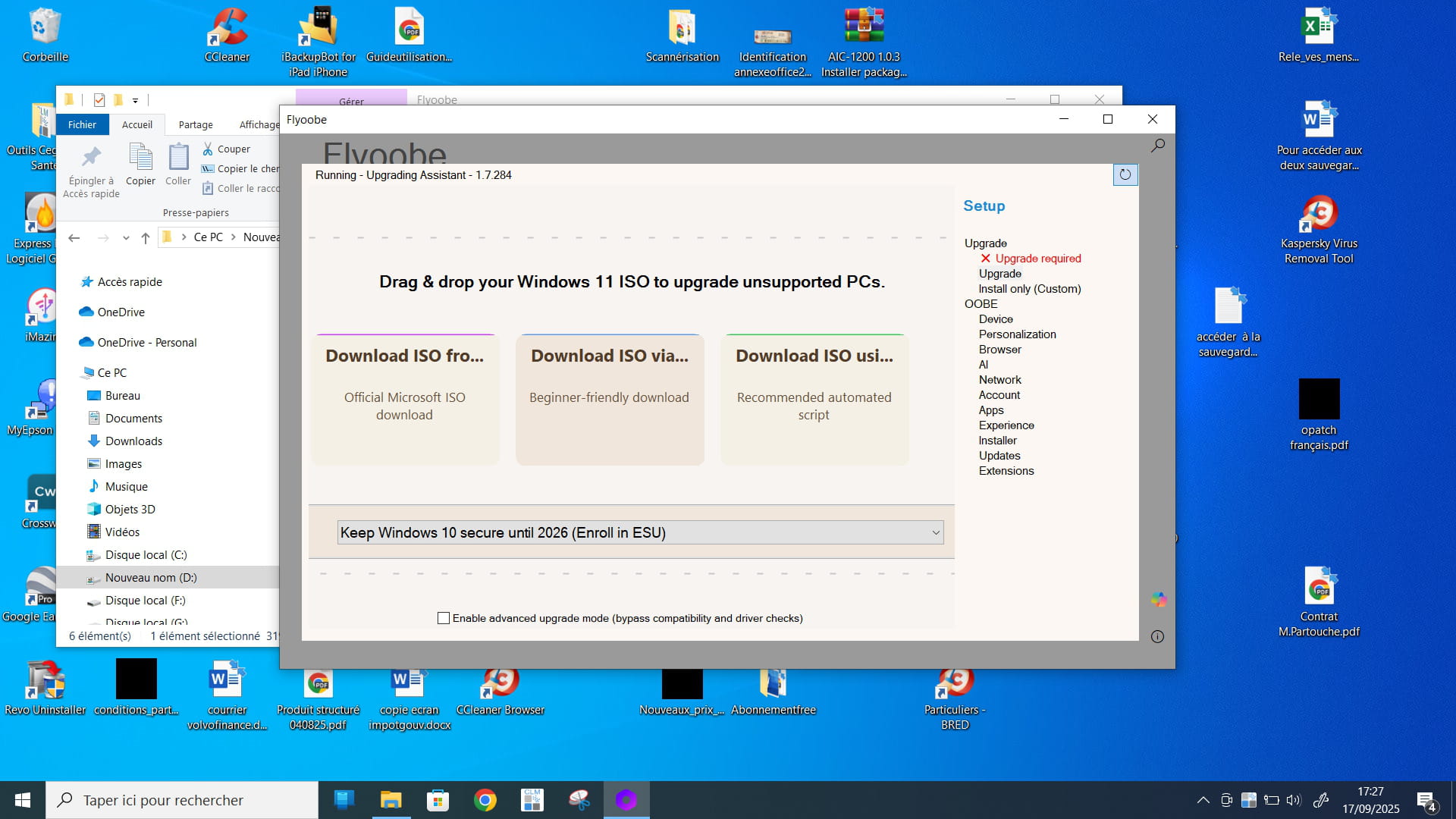Open Downloads folder in Explorer tree
Viewport: 1456px width, 819px height.
(x=124, y=441)
